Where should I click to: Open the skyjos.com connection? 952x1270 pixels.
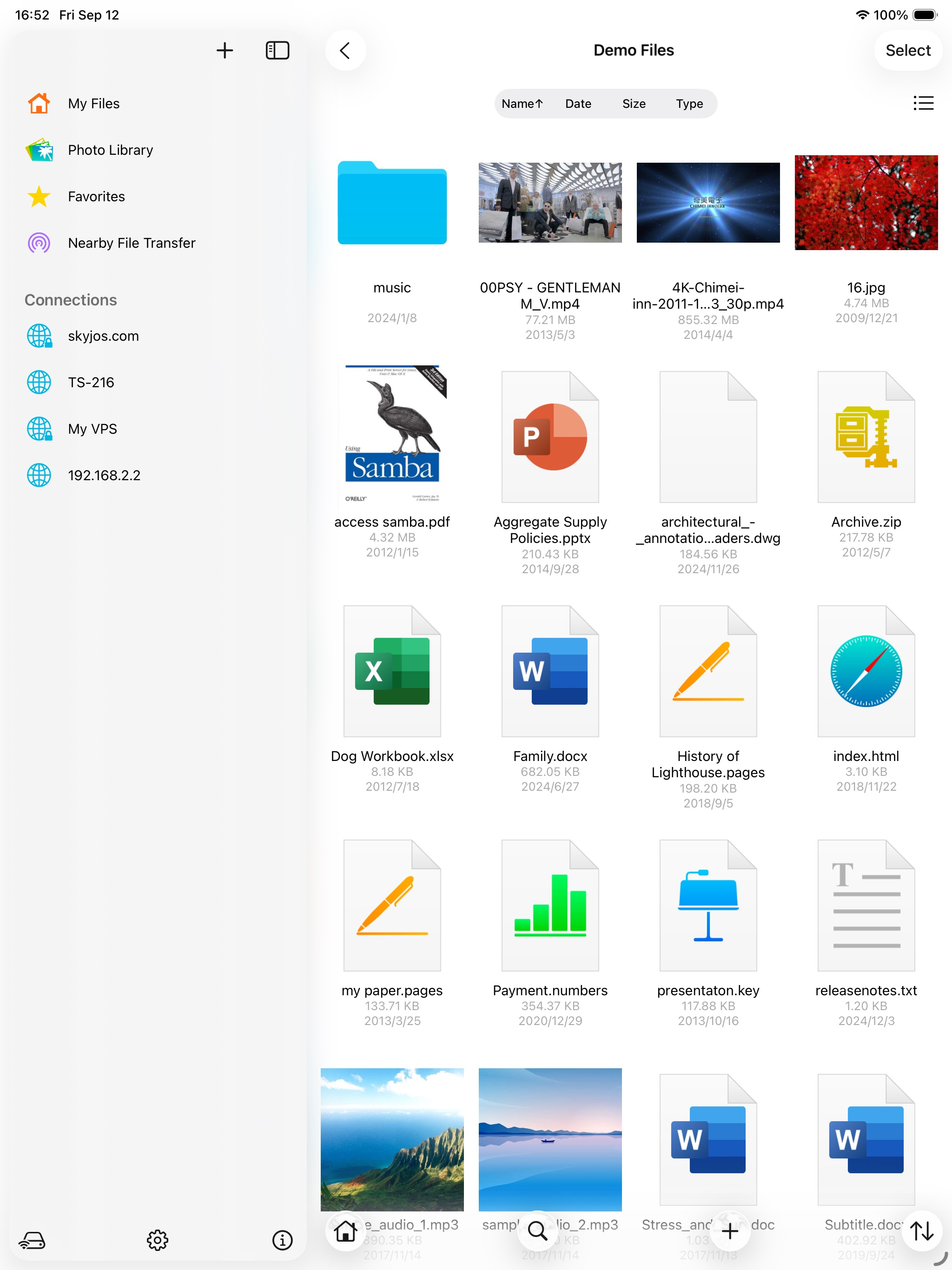103,336
